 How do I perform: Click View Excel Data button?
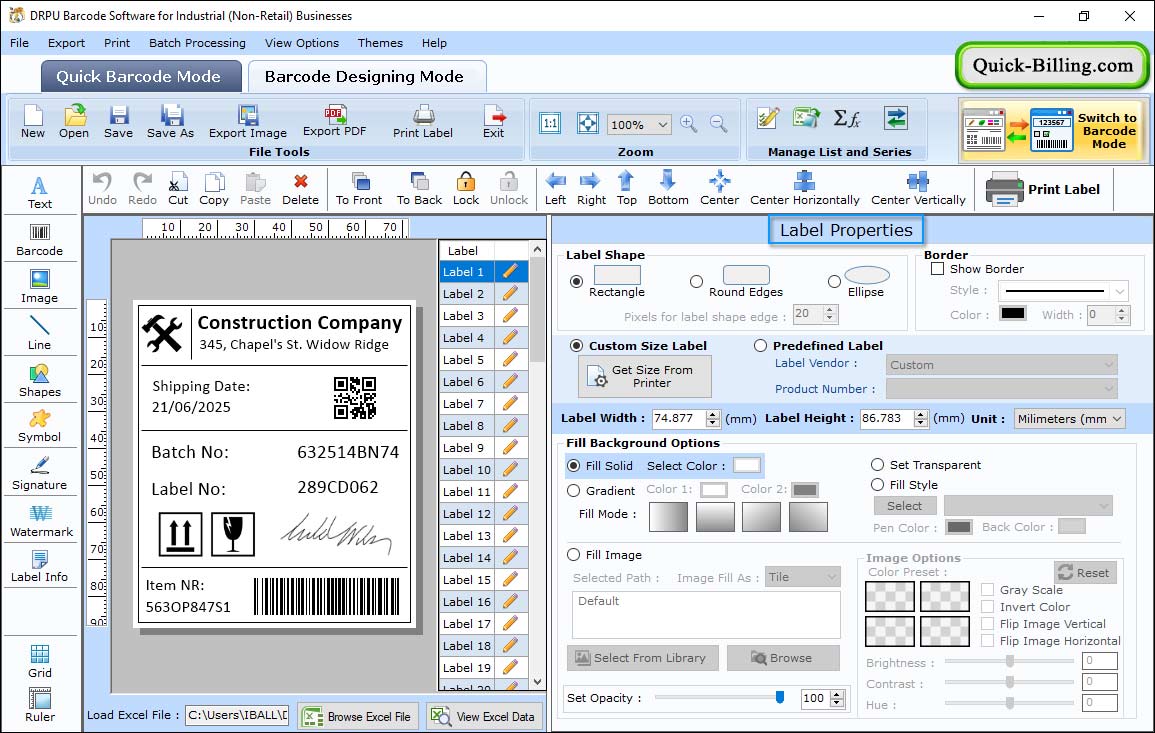click(485, 716)
